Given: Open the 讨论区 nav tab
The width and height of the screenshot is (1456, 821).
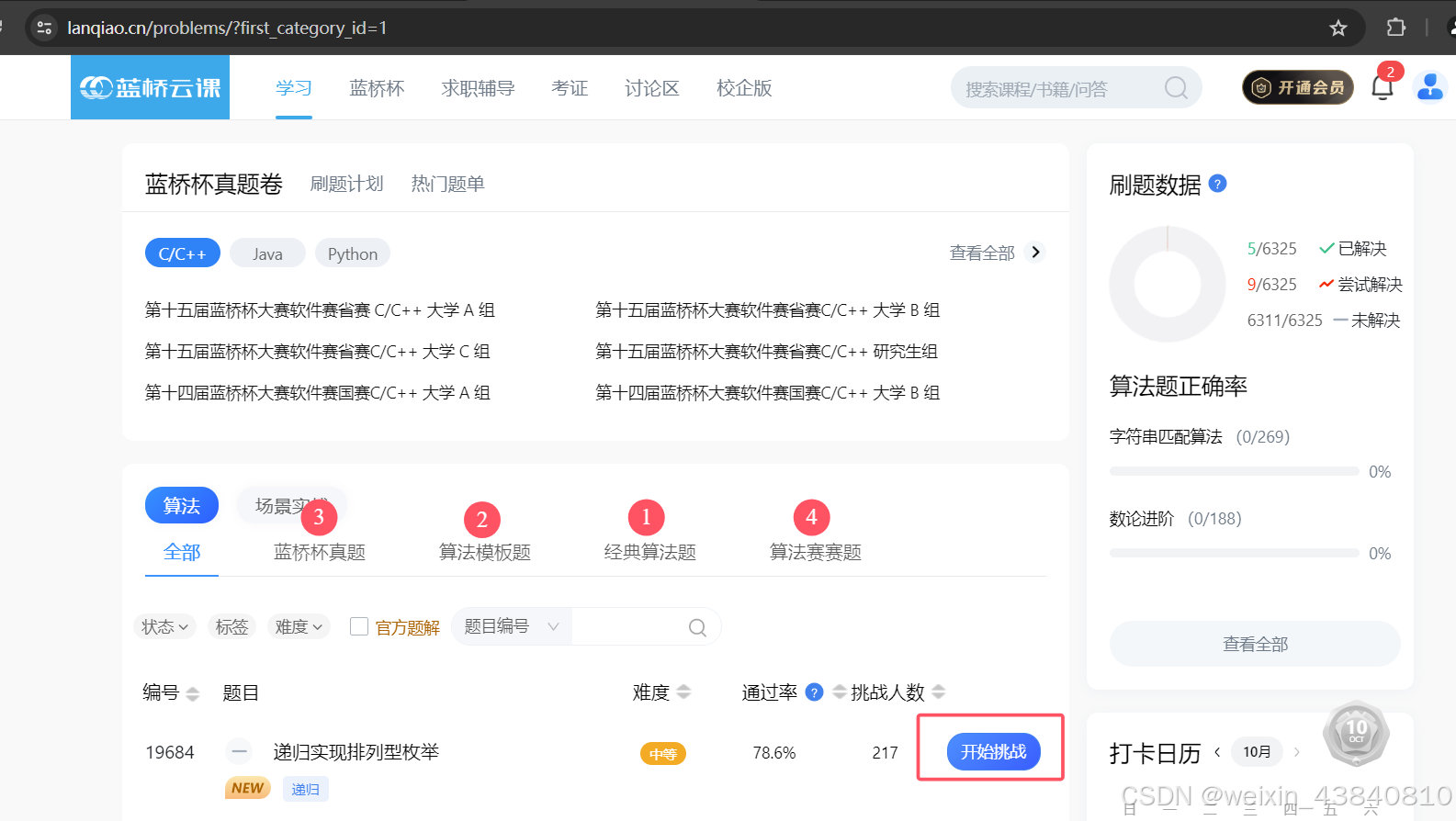Looking at the screenshot, I should click(x=652, y=88).
